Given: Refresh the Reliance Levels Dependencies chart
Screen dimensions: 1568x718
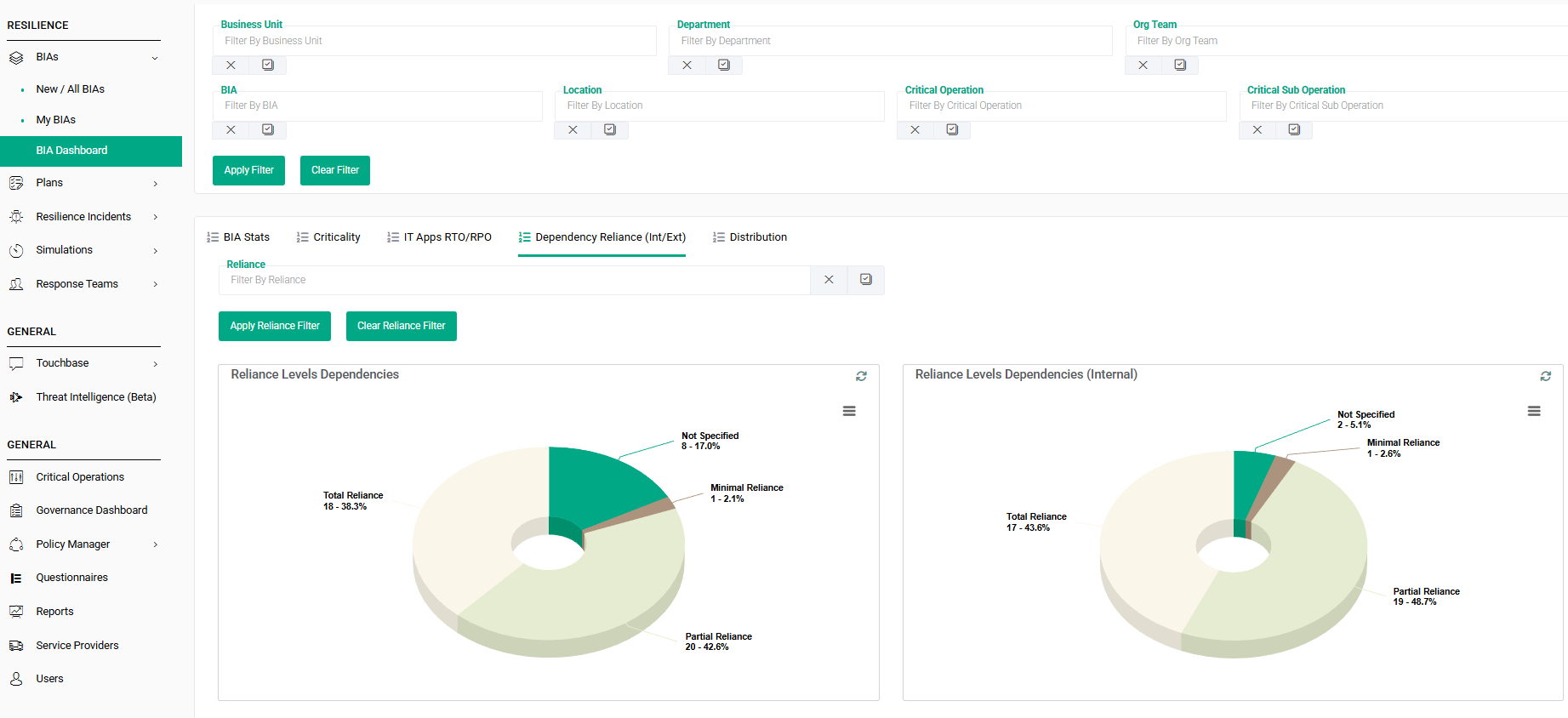Looking at the screenshot, I should point(861,376).
